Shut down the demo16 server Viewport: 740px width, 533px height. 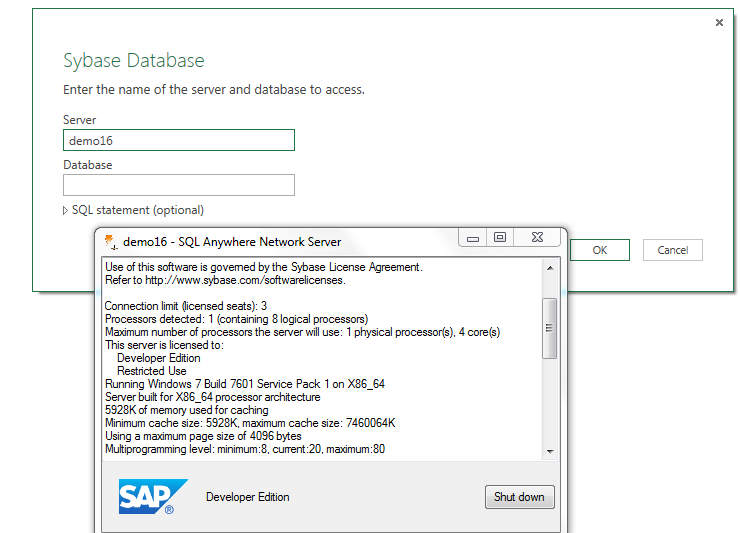pos(519,497)
